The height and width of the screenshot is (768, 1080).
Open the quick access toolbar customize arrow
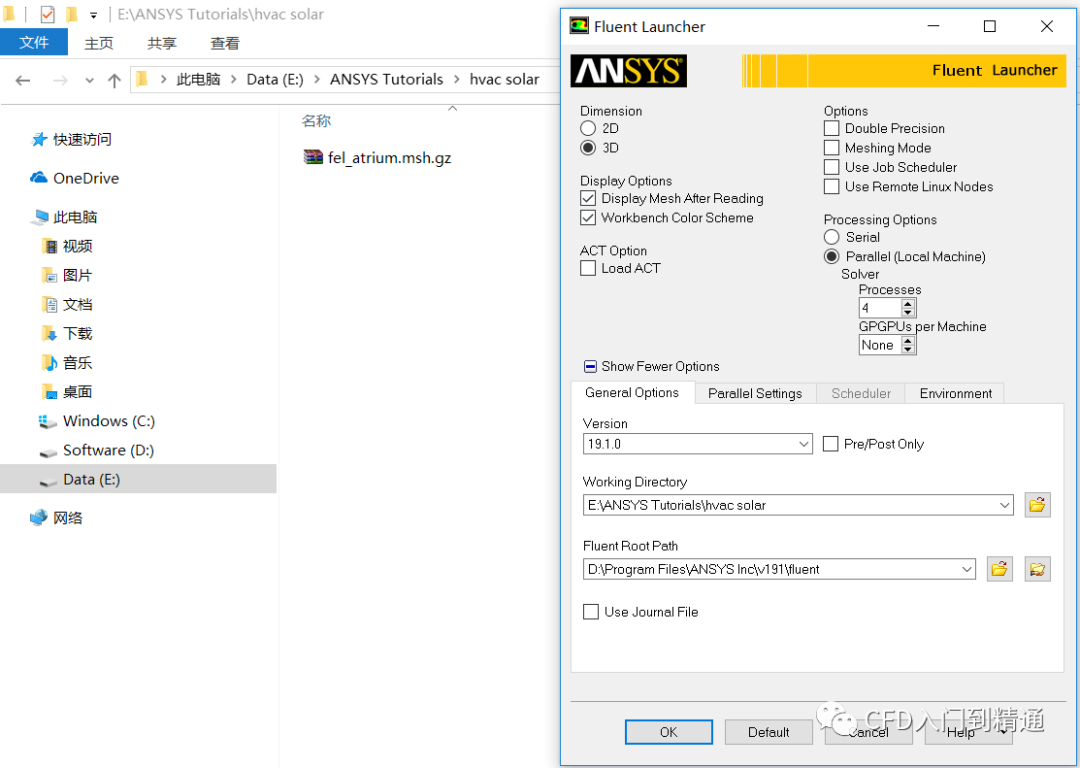tap(93, 14)
